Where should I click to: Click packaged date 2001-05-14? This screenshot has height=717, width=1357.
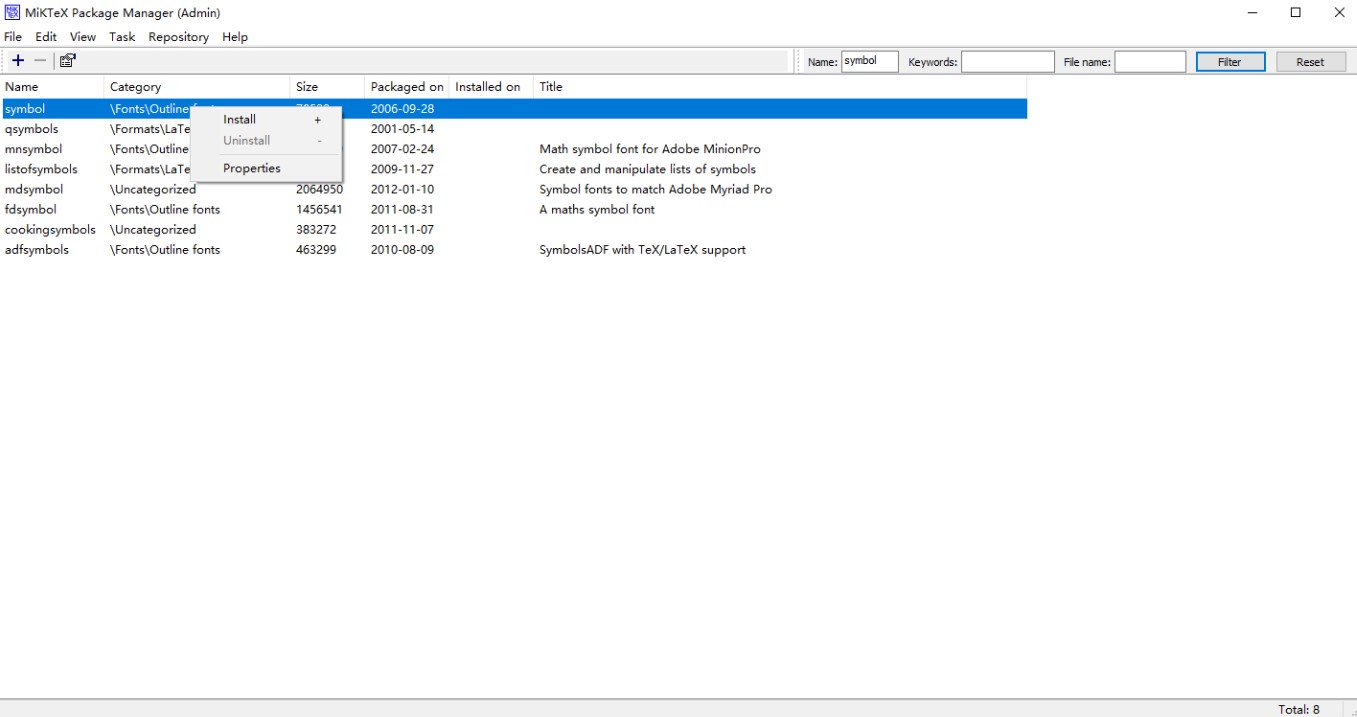coord(402,129)
